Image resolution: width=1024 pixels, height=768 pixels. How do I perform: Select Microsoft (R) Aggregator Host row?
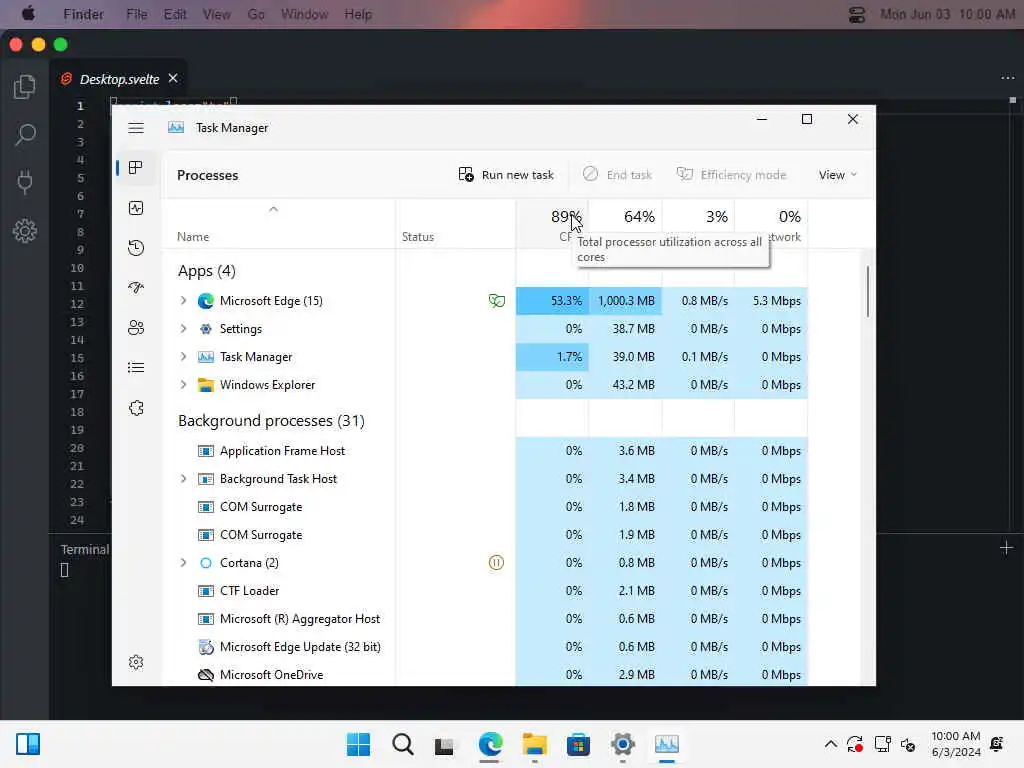point(485,618)
